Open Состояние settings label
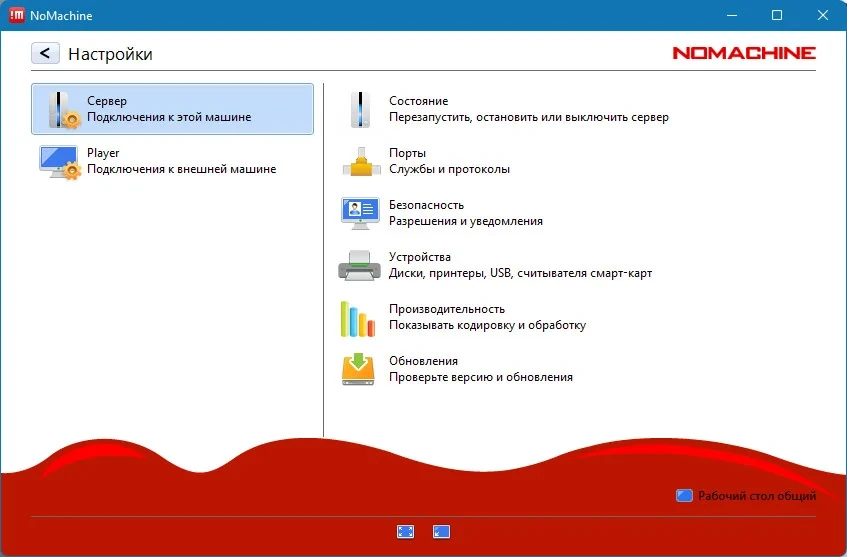The width and height of the screenshot is (847, 557). (419, 101)
